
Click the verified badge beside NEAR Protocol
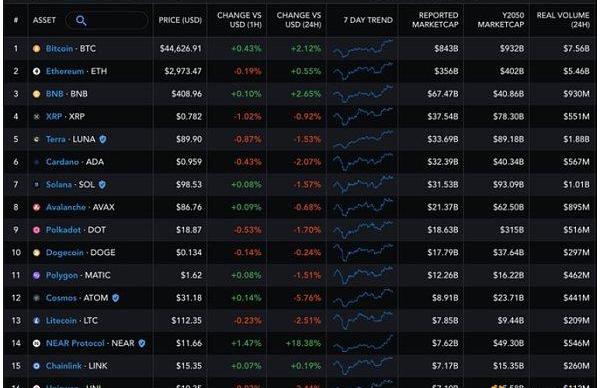[142, 343]
